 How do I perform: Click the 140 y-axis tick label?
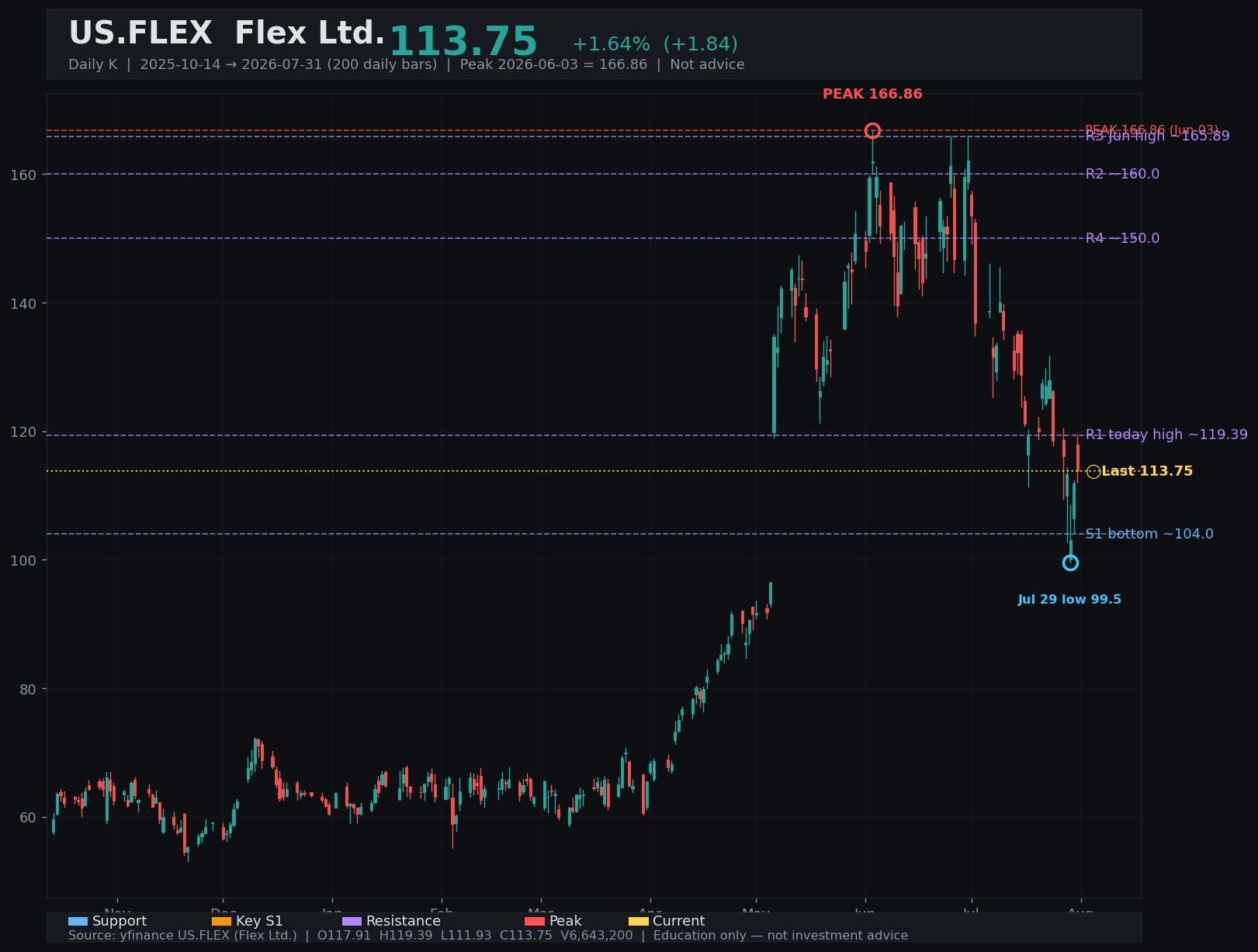coord(23,303)
